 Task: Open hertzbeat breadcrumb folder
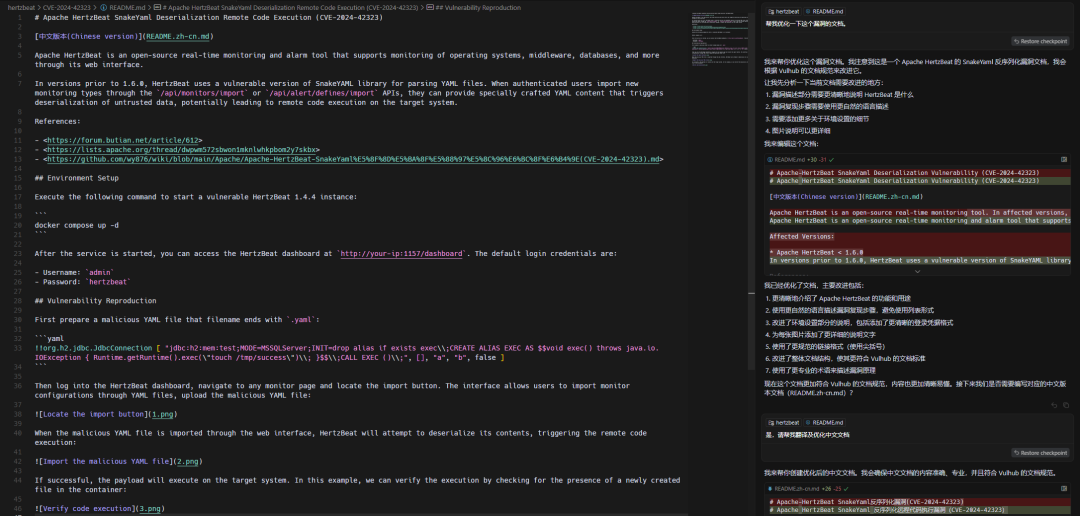(21, 8)
